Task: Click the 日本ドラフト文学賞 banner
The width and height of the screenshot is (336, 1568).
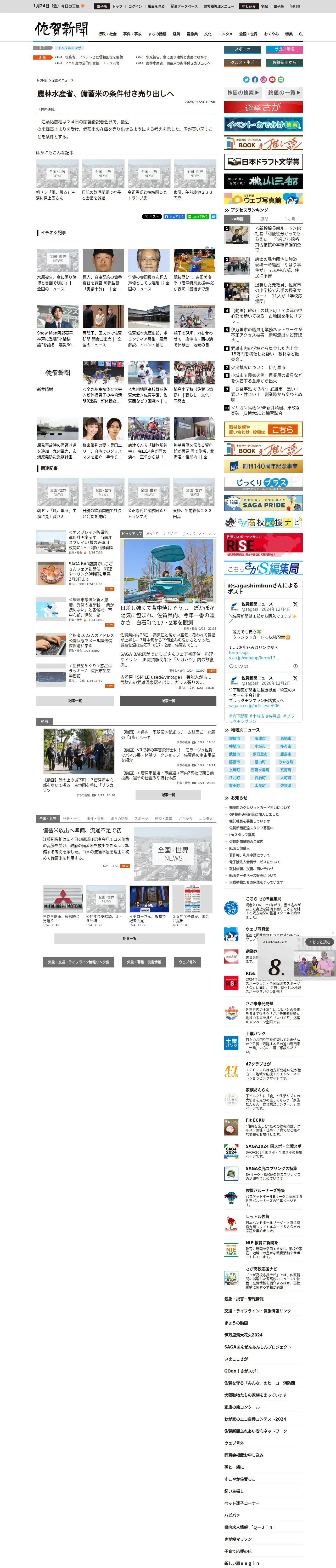Action: [x=264, y=162]
